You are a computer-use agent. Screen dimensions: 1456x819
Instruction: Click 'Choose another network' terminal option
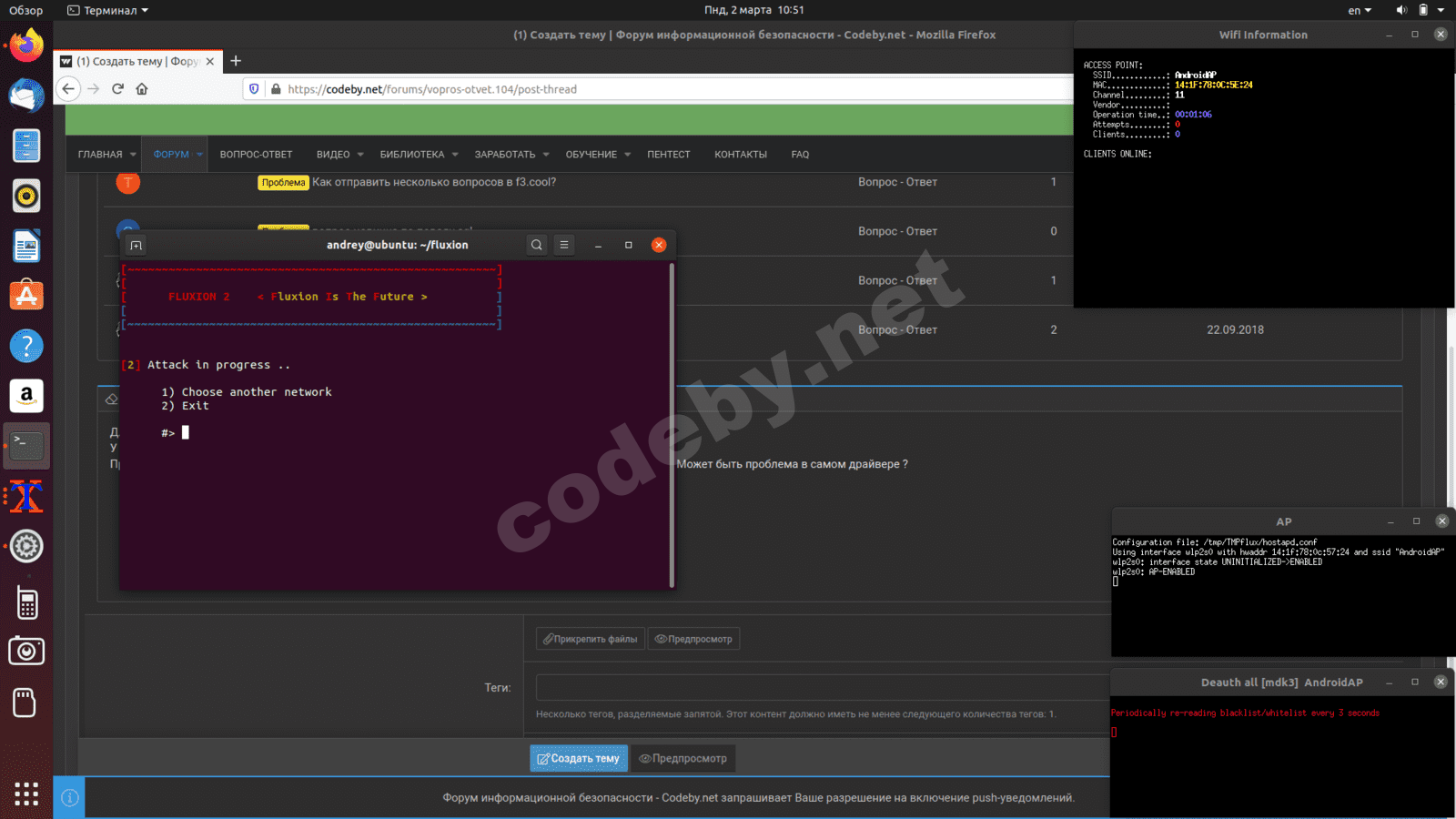pyautogui.click(x=257, y=392)
